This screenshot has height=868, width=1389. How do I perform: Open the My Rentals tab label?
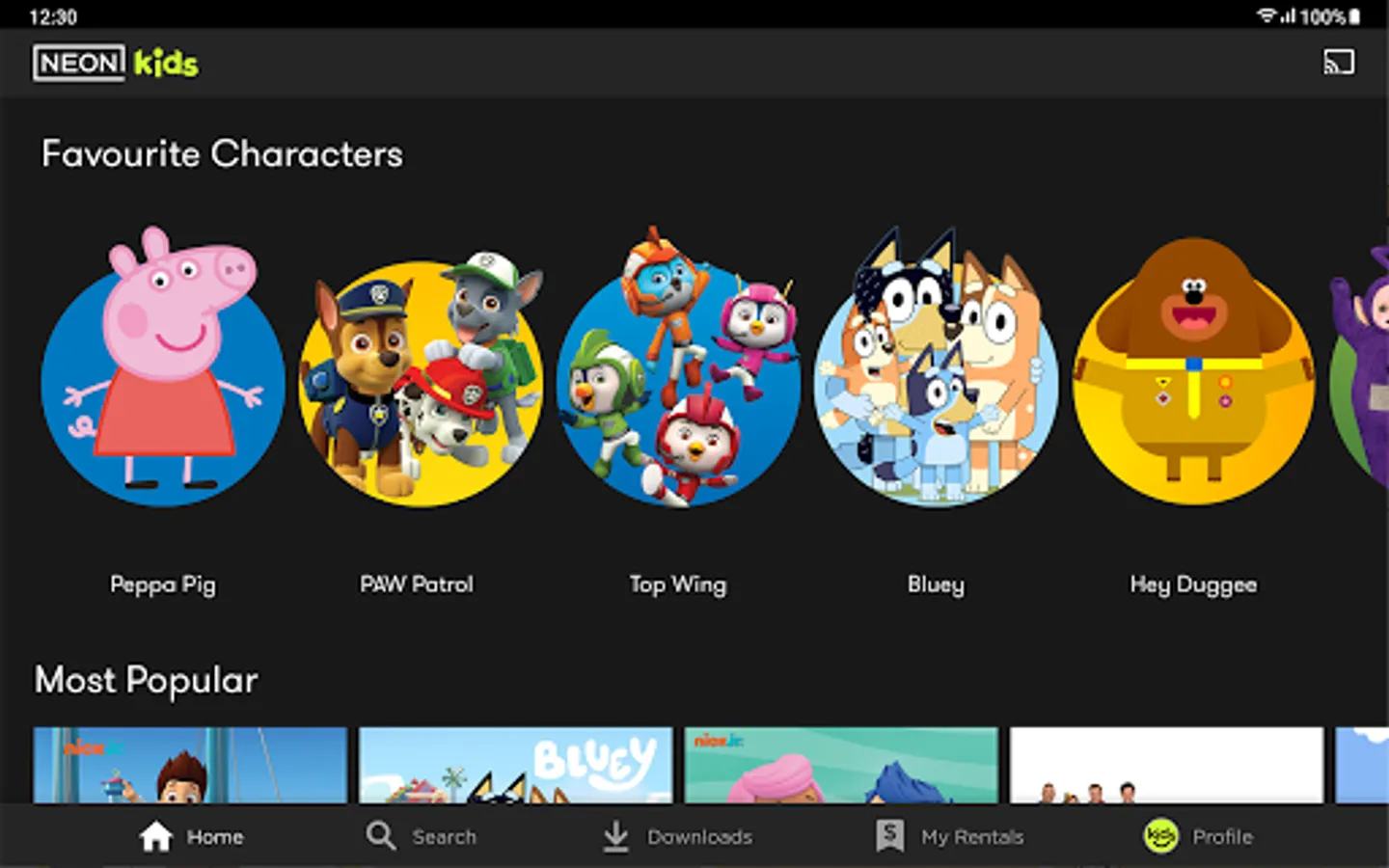click(x=972, y=837)
